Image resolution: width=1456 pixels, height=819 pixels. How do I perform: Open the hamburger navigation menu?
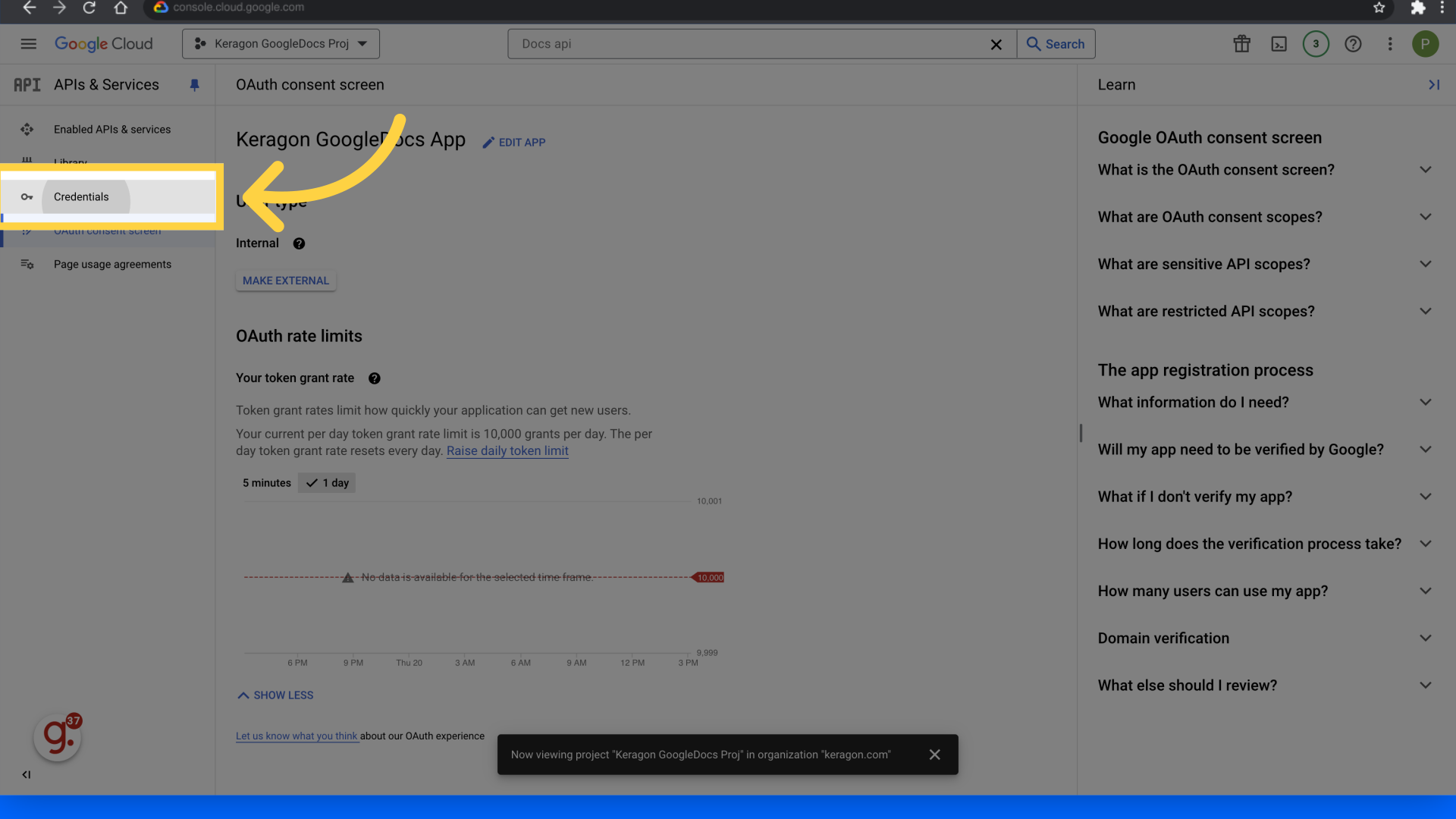tap(29, 44)
